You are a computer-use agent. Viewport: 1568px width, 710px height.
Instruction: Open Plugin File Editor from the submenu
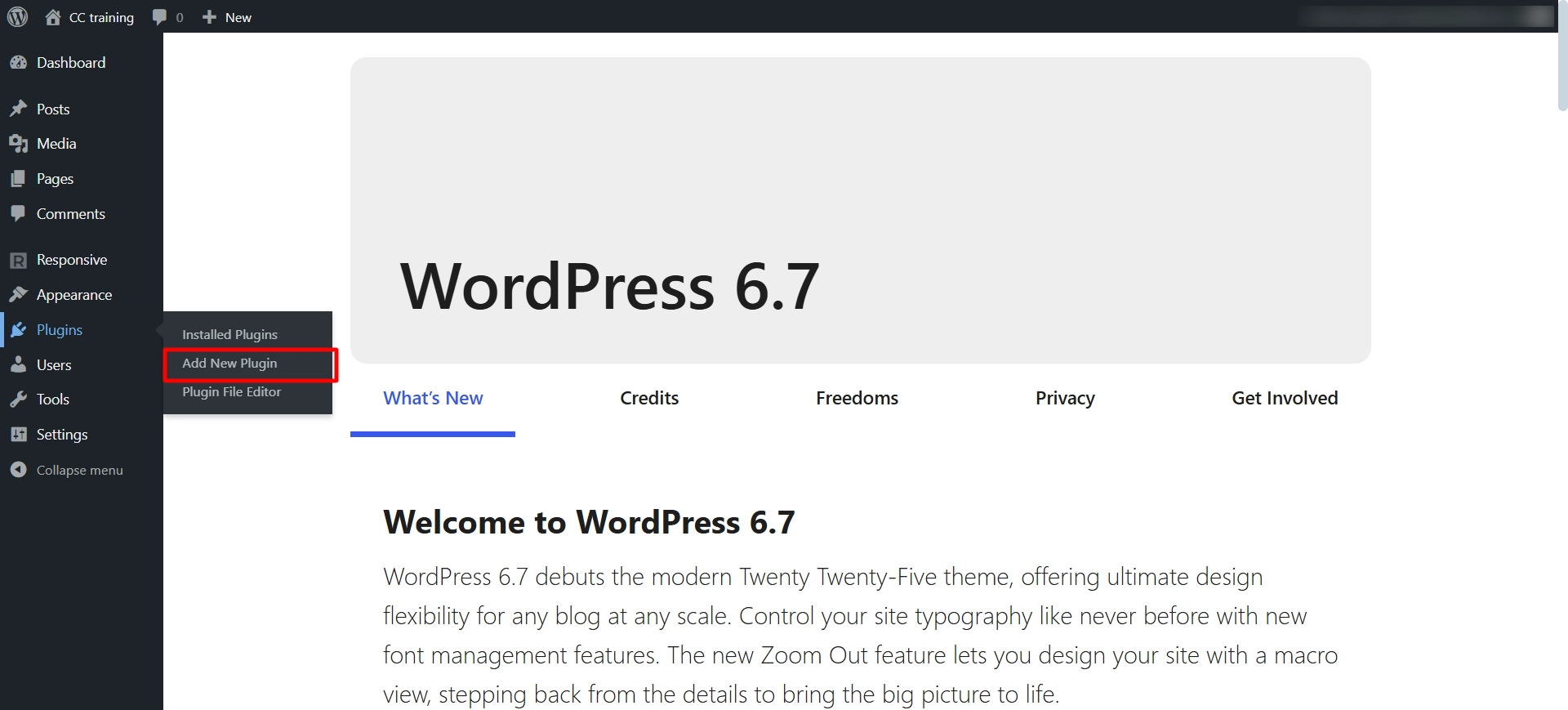pyautogui.click(x=231, y=391)
